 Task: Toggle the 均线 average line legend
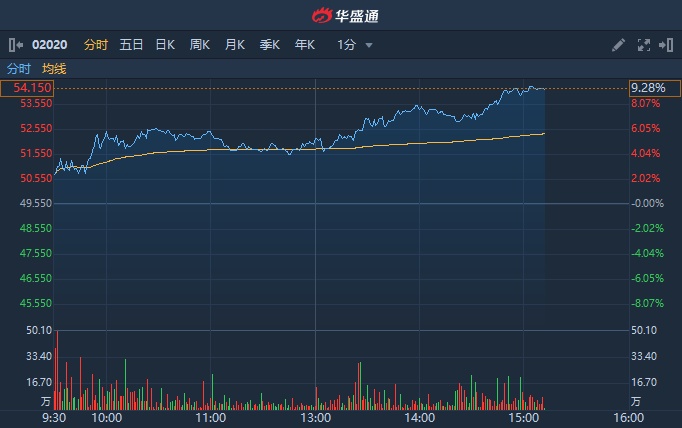point(54,69)
